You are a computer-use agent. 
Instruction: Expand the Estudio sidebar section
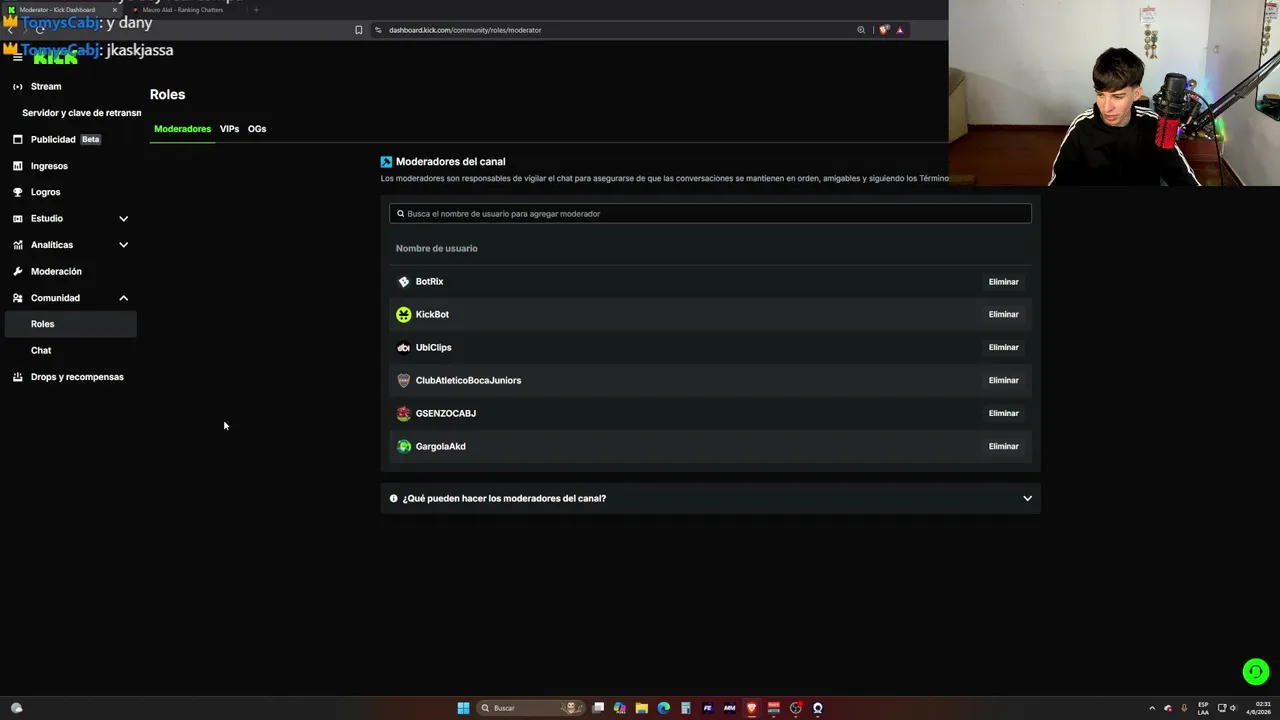[124, 219]
